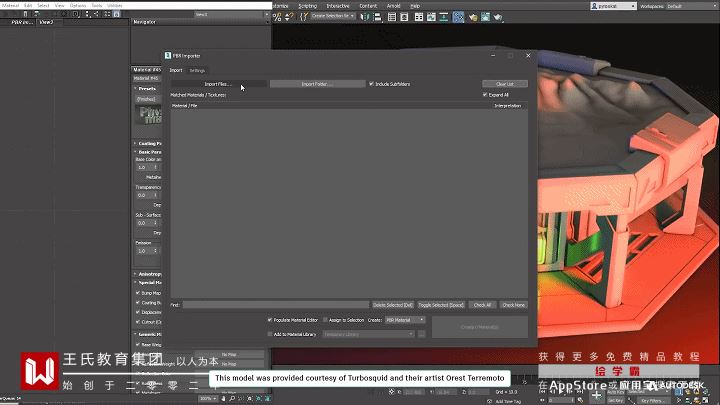
Task: Toggle Material/Map Browser icon in Slate toolbar
Action: pyautogui.click(x=107, y=14)
